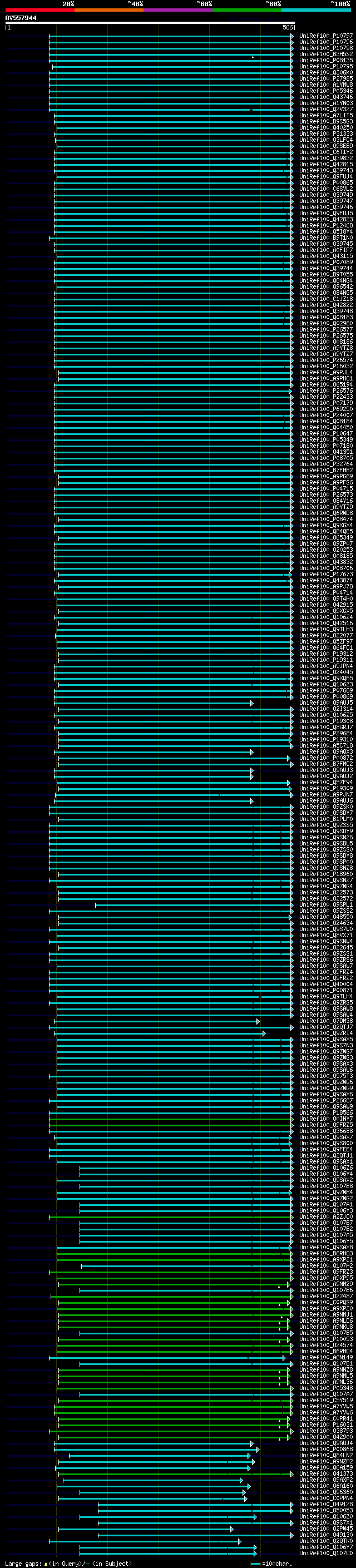Click the UniRef100_Q43746 label

[326, 97]
